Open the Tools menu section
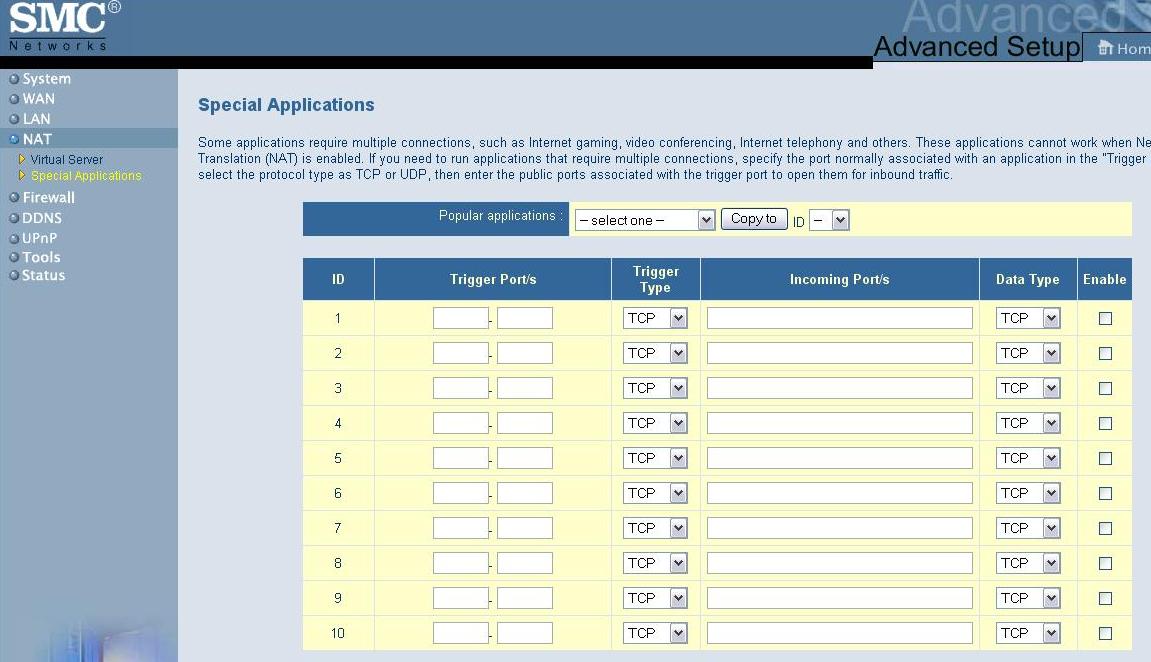This screenshot has width=1151, height=662. coord(41,257)
